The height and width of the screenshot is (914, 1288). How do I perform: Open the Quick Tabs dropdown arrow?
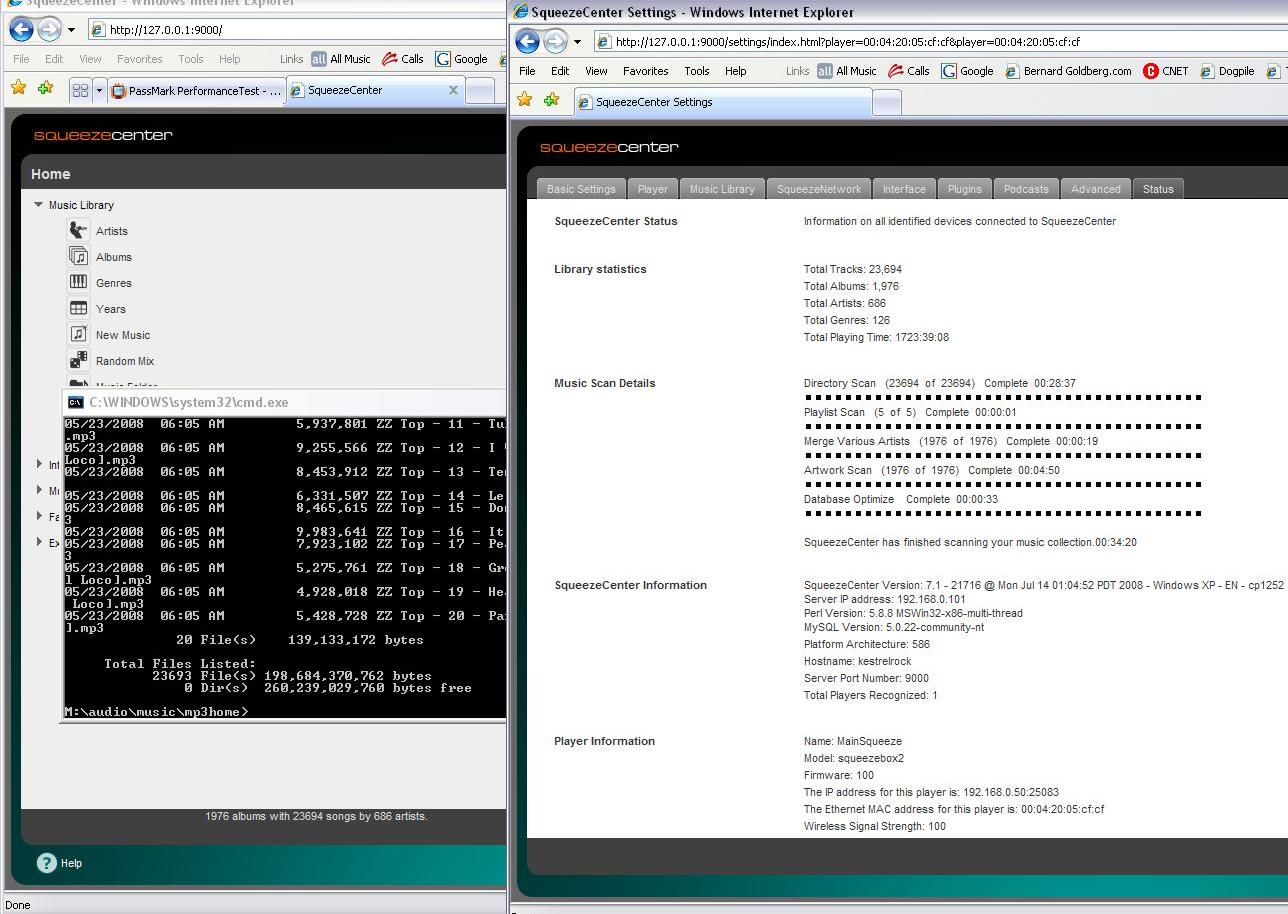click(x=99, y=90)
